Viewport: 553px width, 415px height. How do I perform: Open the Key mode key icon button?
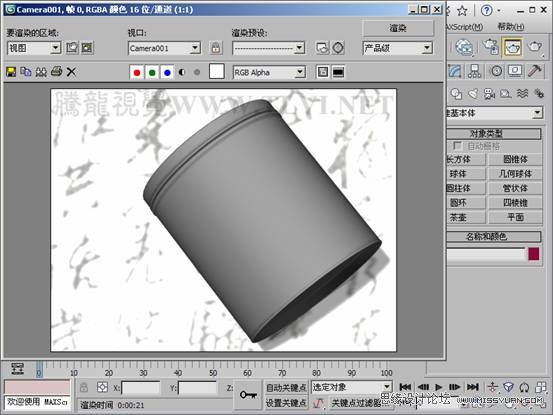tap(248, 395)
